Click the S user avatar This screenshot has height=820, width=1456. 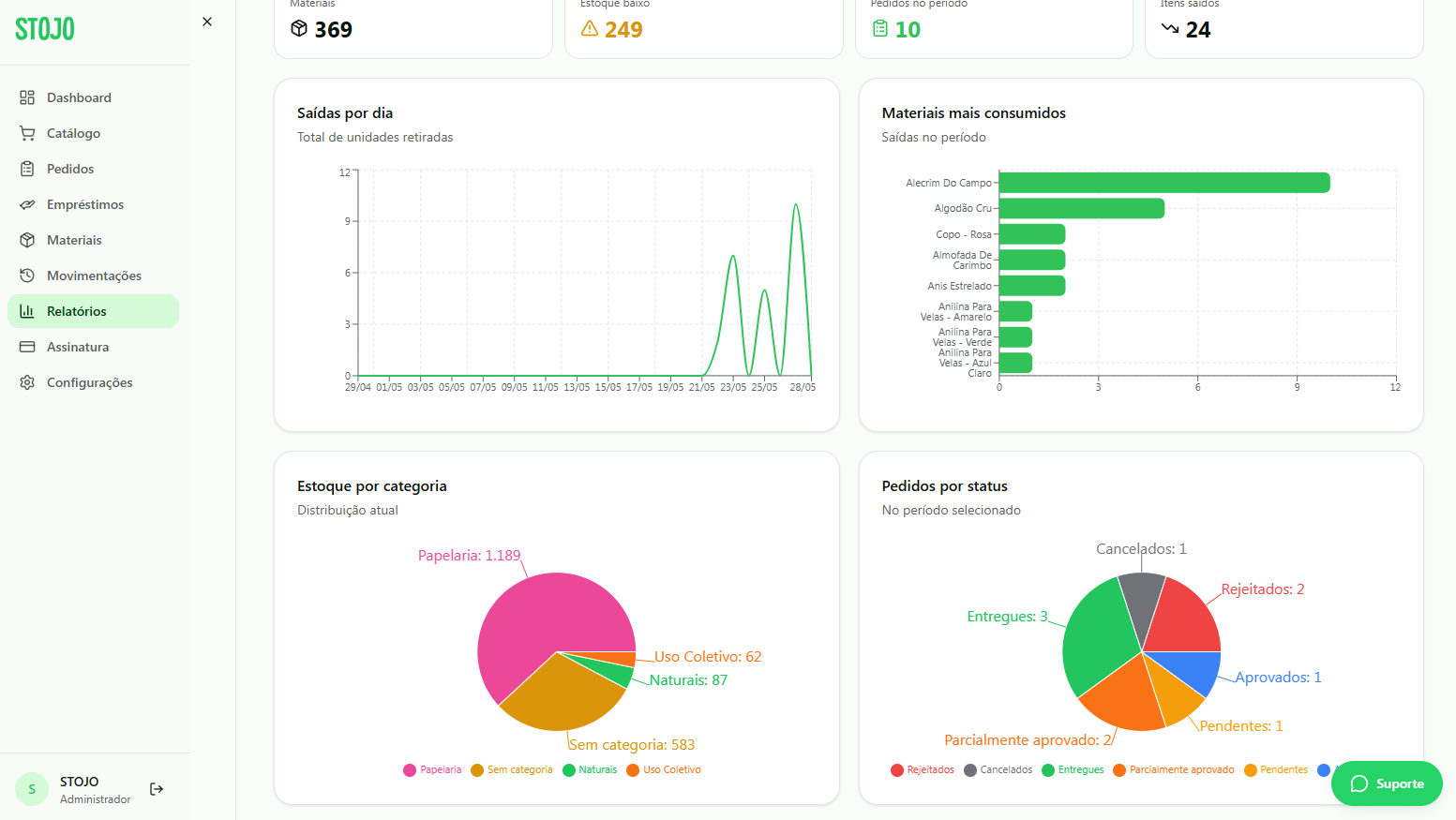click(x=32, y=789)
